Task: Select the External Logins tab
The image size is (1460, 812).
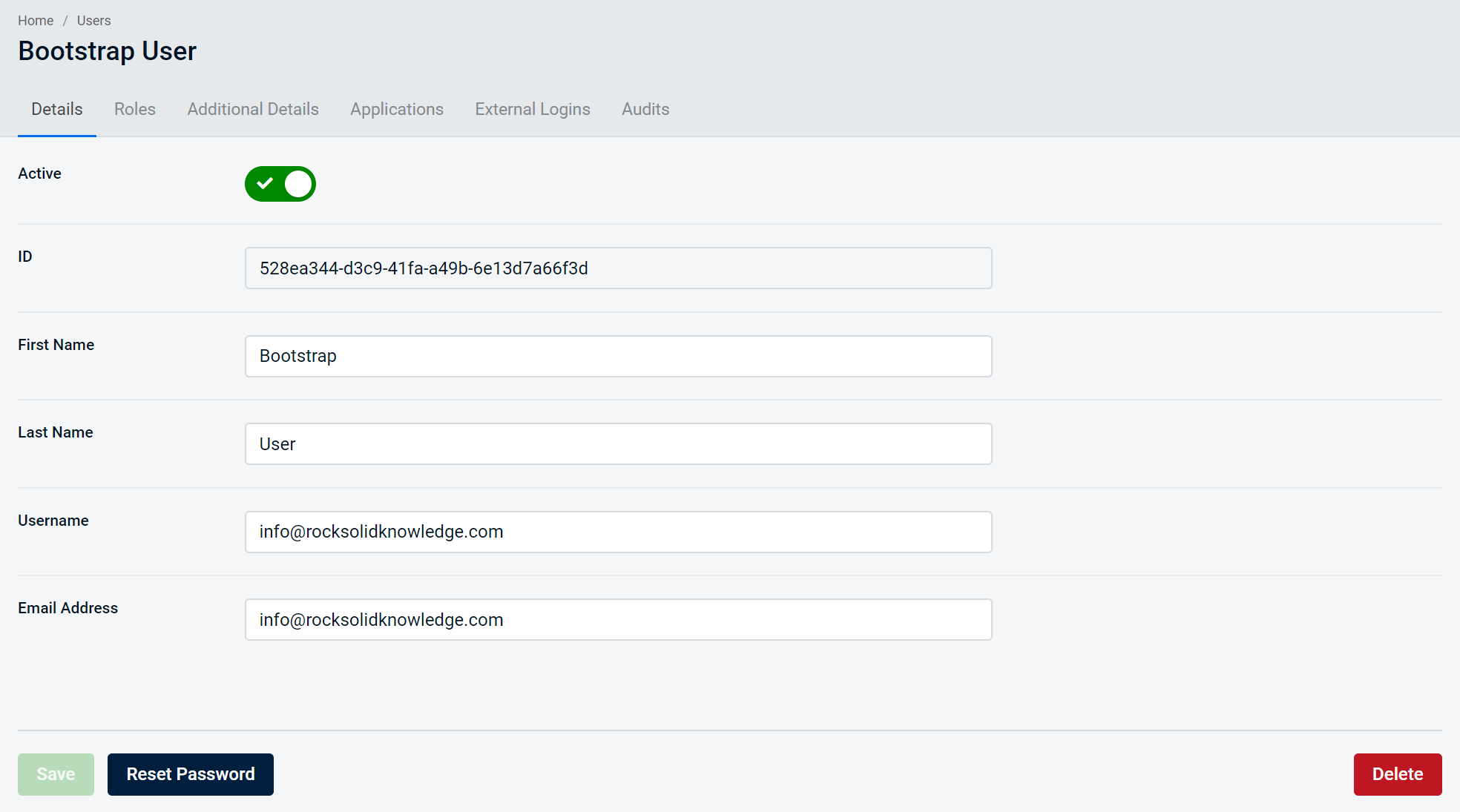Action: point(533,109)
